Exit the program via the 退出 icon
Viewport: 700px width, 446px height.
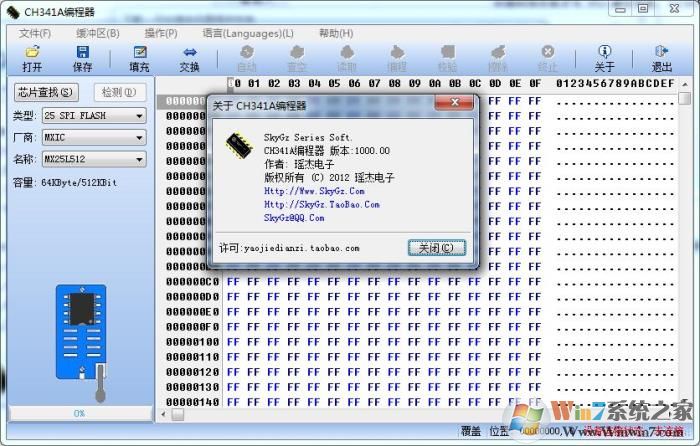[x=661, y=58]
